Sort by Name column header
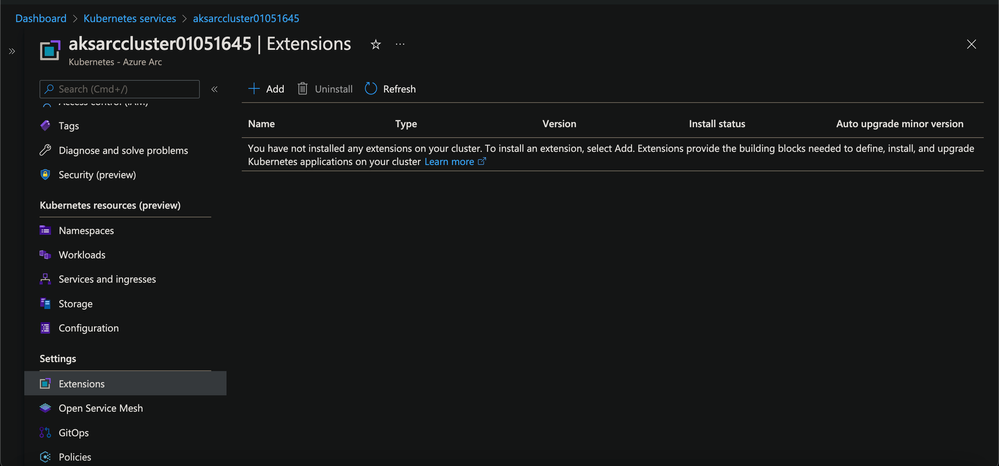Screen dimensions: 999x466 point(261,124)
